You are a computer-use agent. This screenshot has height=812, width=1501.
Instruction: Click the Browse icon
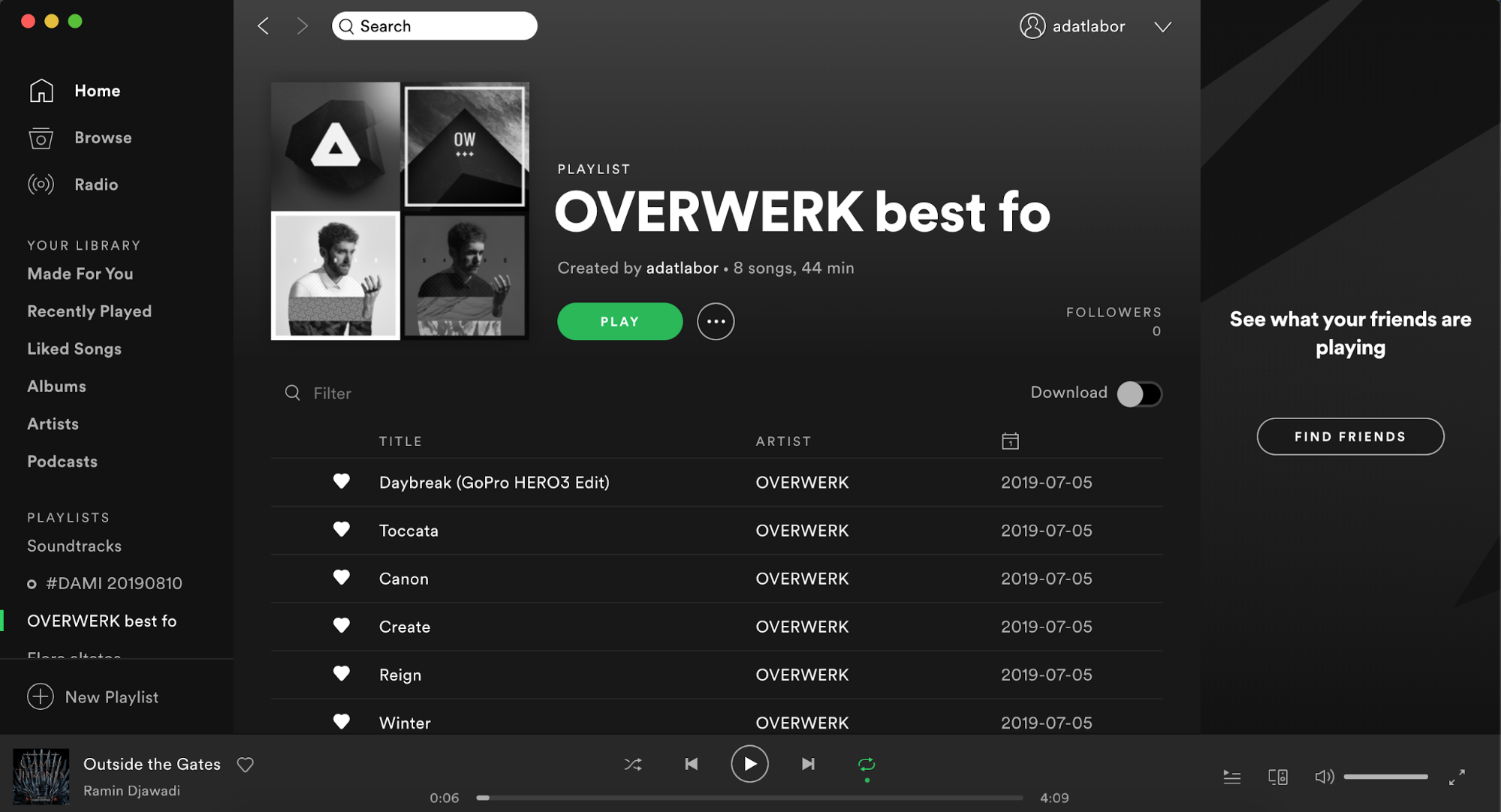coord(41,138)
